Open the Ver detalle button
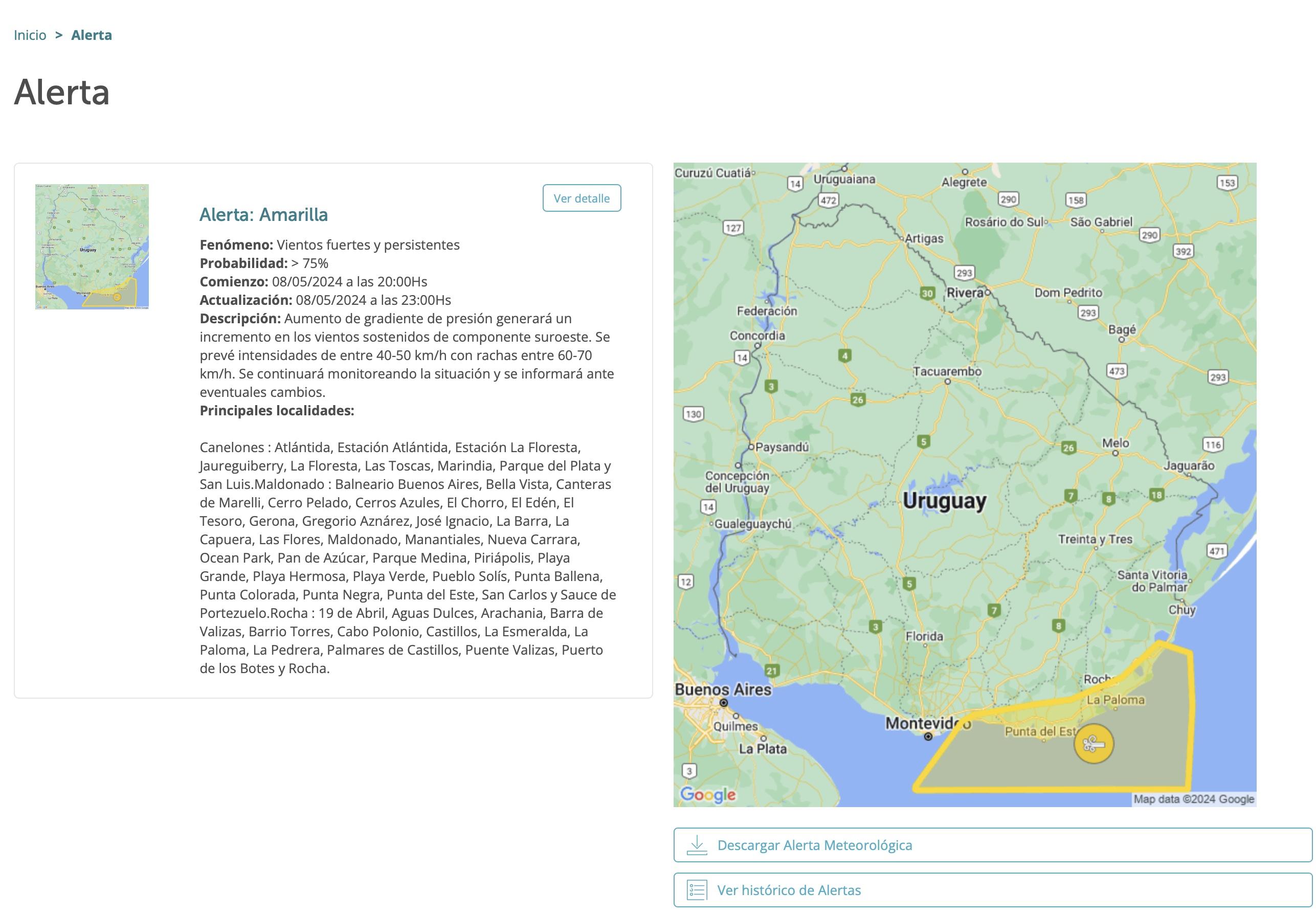Screen dimensions: 1316x914 pyautogui.click(x=581, y=198)
